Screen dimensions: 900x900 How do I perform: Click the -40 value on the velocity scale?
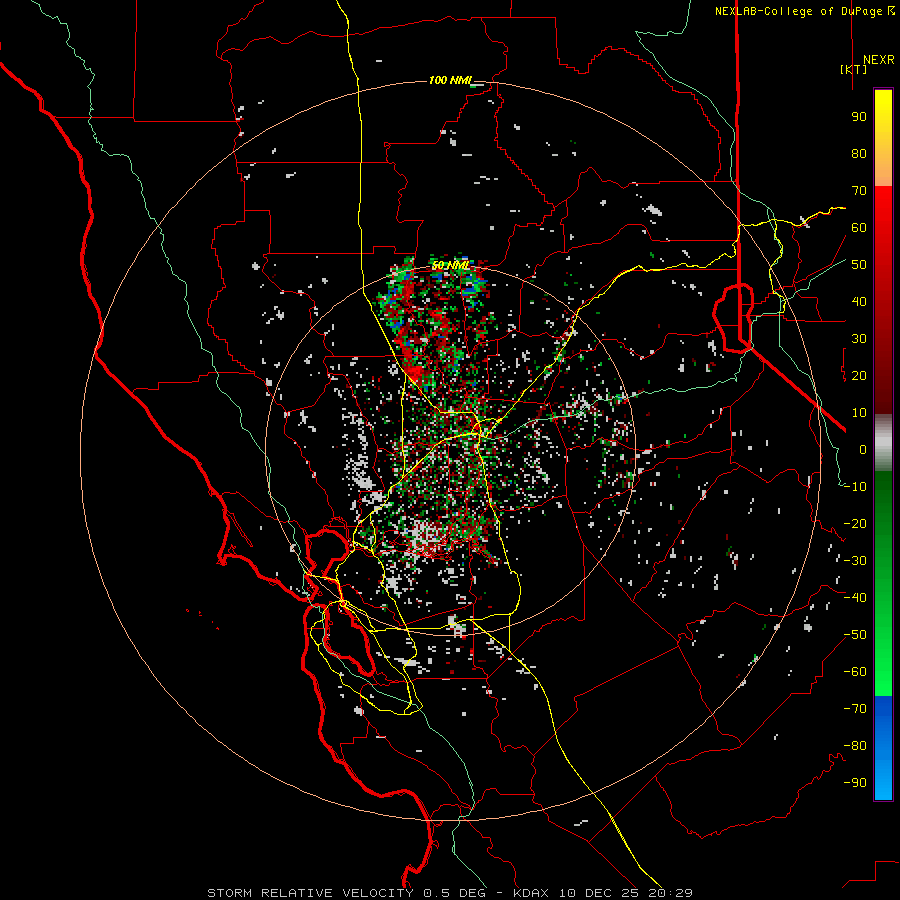pos(855,598)
